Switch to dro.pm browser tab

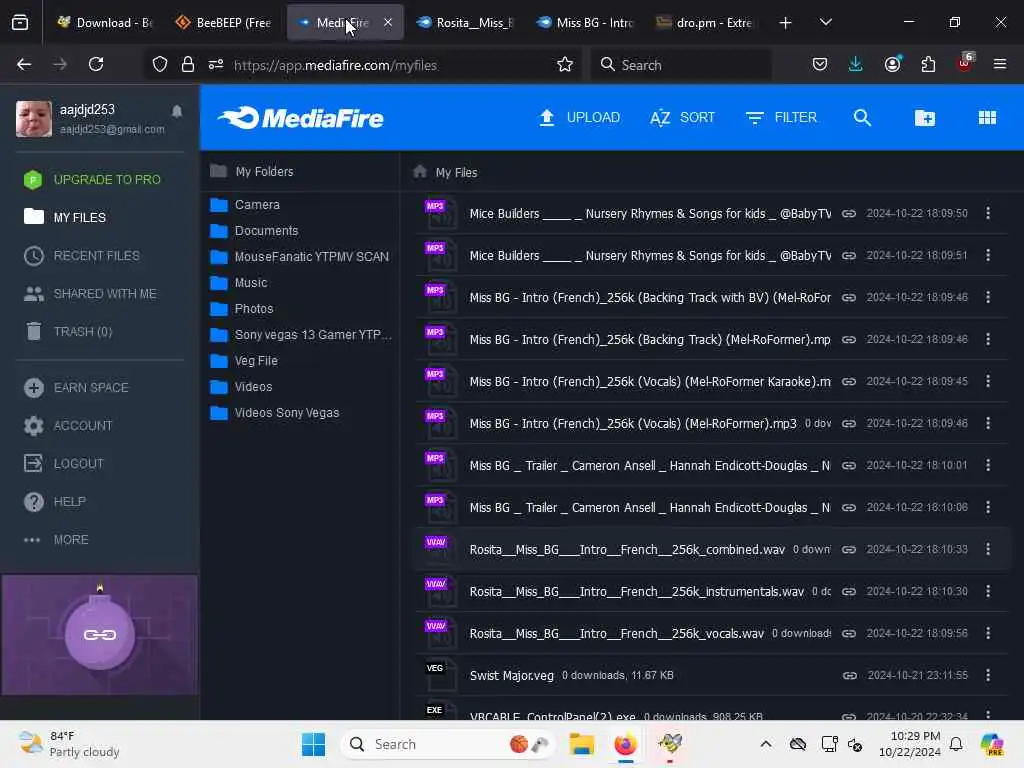pyautogui.click(x=705, y=23)
